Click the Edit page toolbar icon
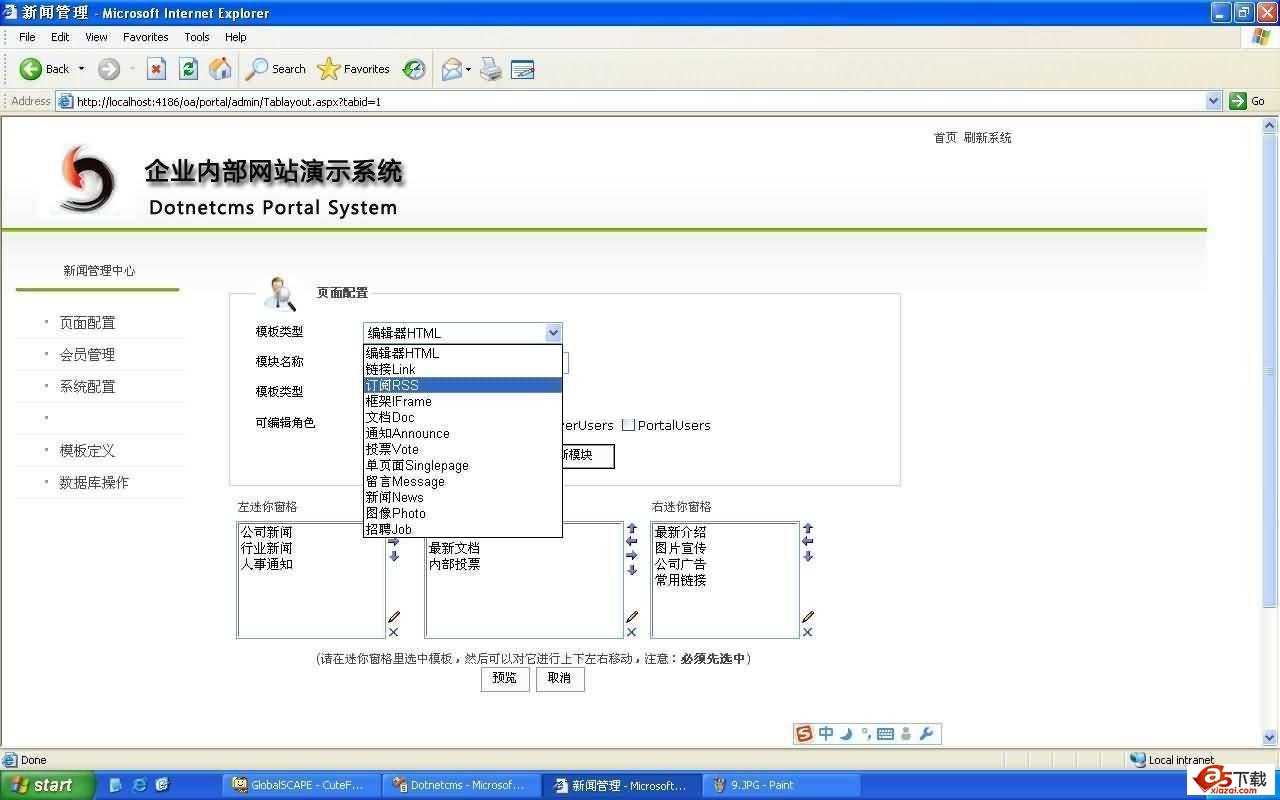The width and height of the screenshot is (1280, 800). coord(522,69)
